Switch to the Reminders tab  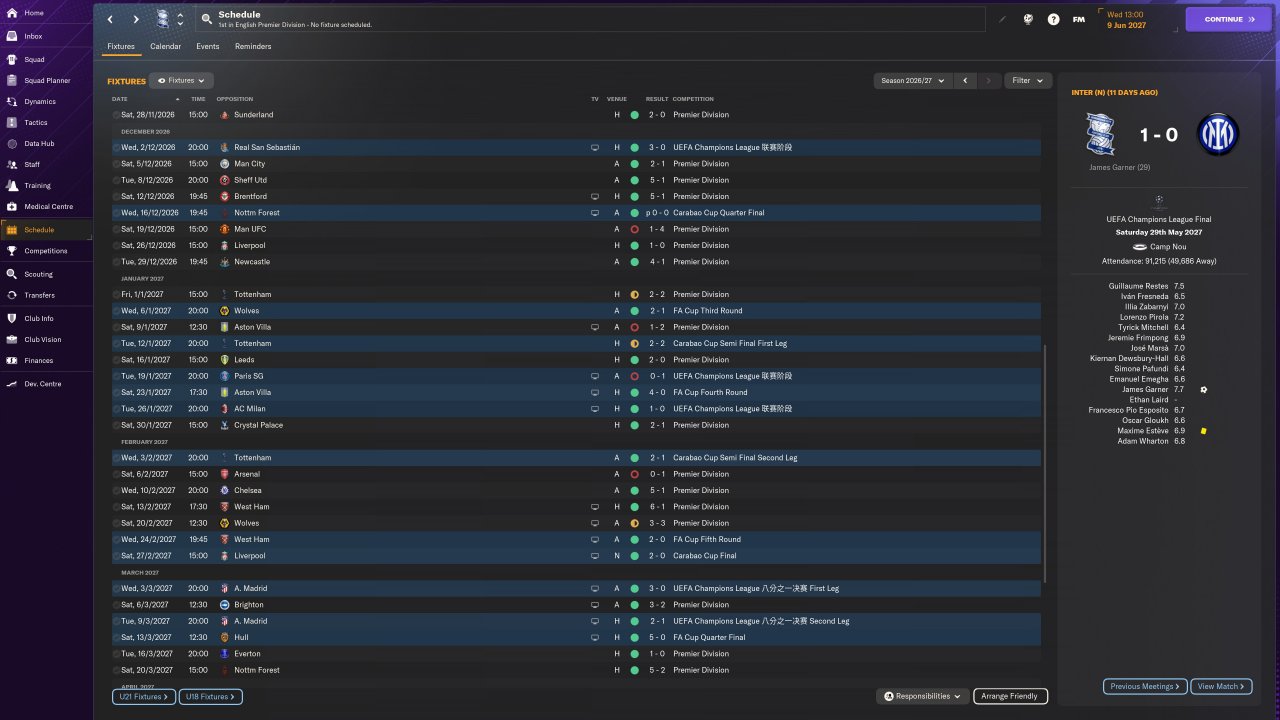253,46
